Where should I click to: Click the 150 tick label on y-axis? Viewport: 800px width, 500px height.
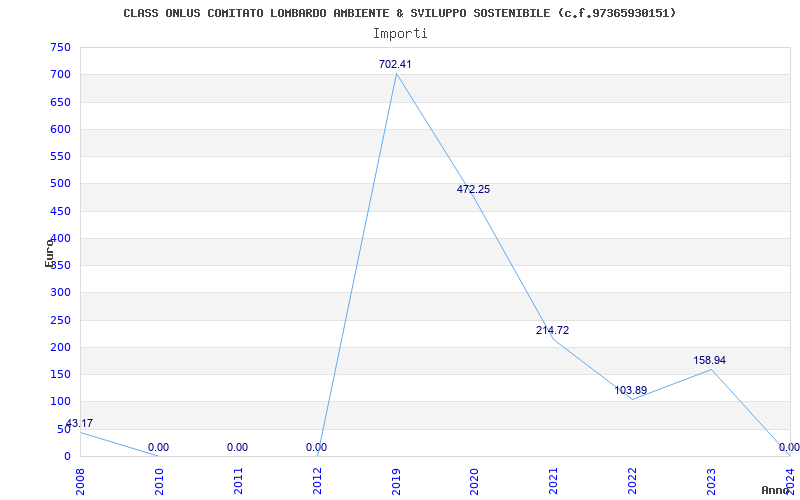pos(60,374)
